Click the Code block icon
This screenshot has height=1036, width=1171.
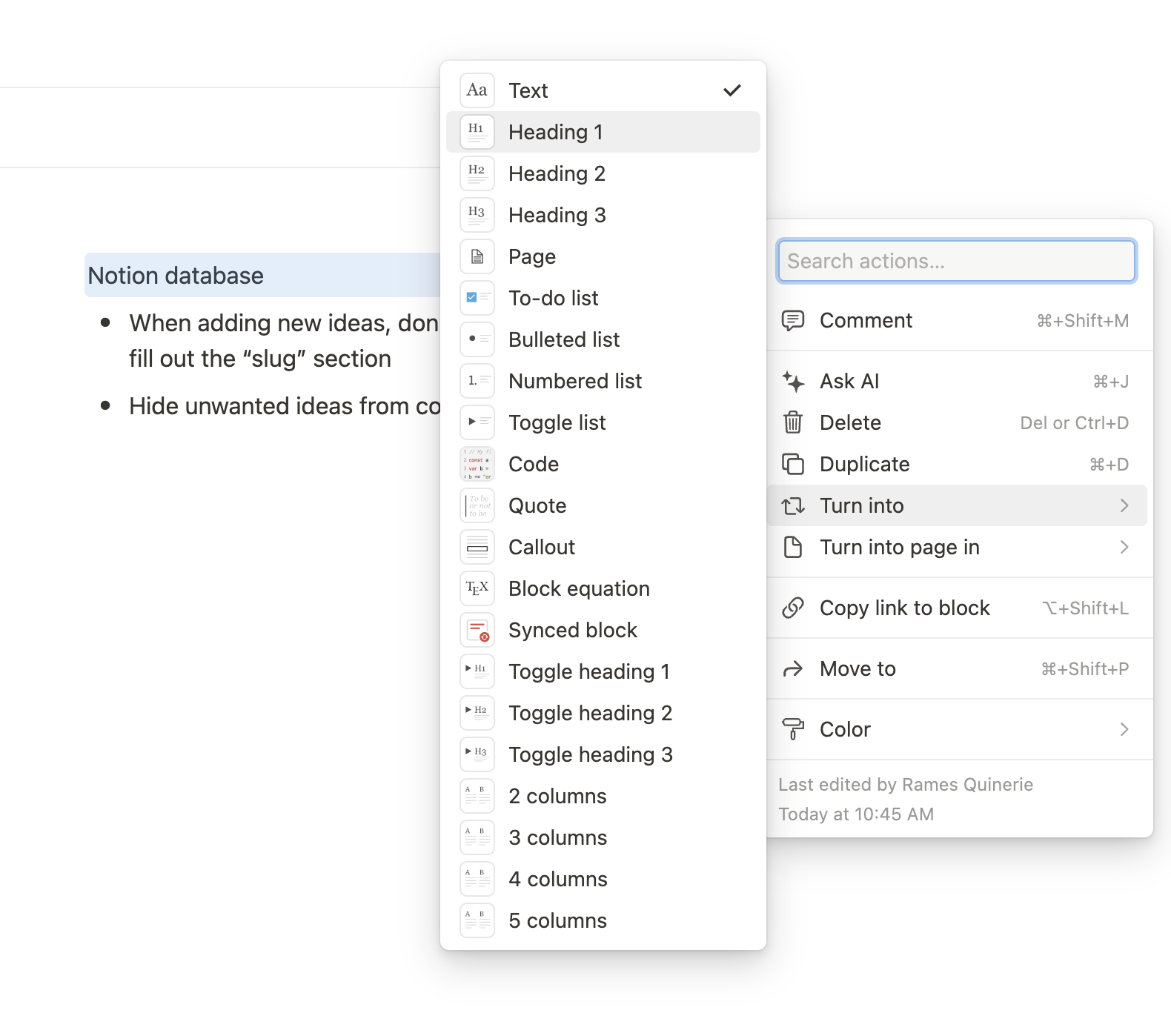(477, 464)
